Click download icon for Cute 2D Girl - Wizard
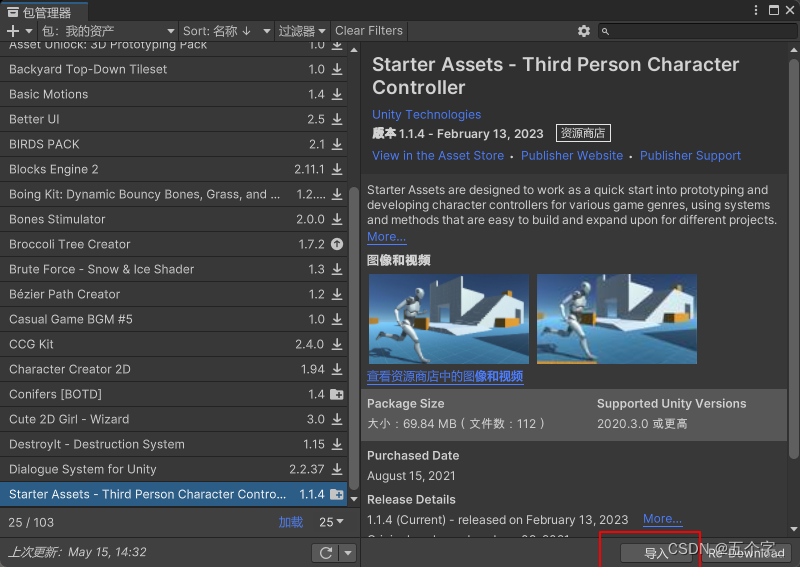The width and height of the screenshot is (800, 567). (337, 419)
